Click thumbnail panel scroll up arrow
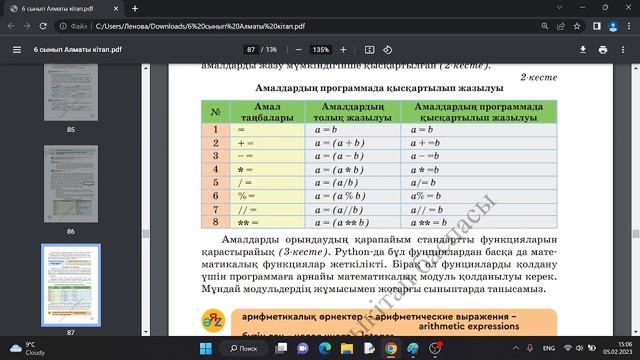This screenshot has width=640, height=360. click(146, 68)
